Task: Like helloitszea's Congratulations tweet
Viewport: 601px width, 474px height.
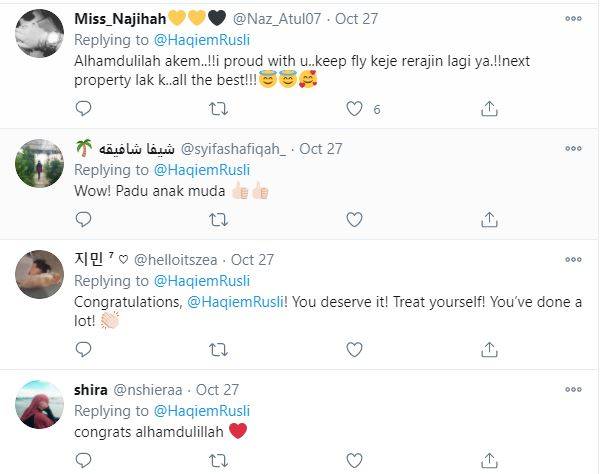Action: tap(353, 351)
